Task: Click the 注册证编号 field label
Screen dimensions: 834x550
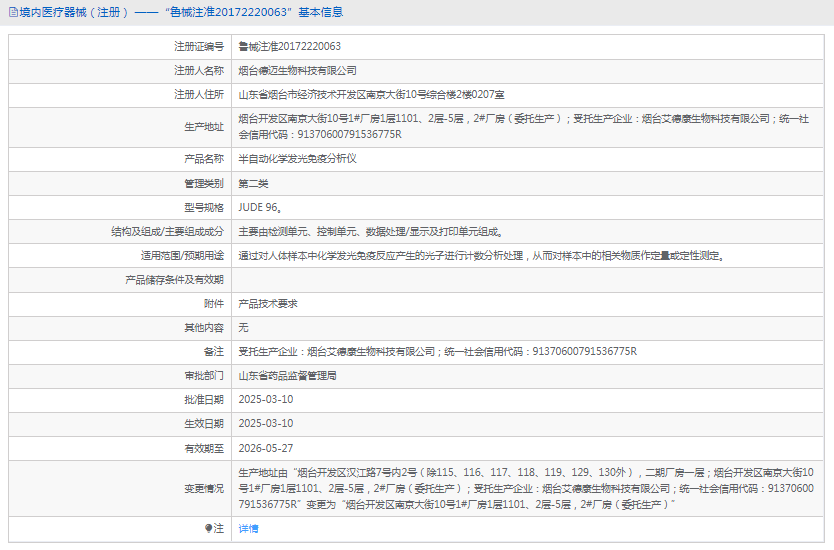Action: point(199,46)
